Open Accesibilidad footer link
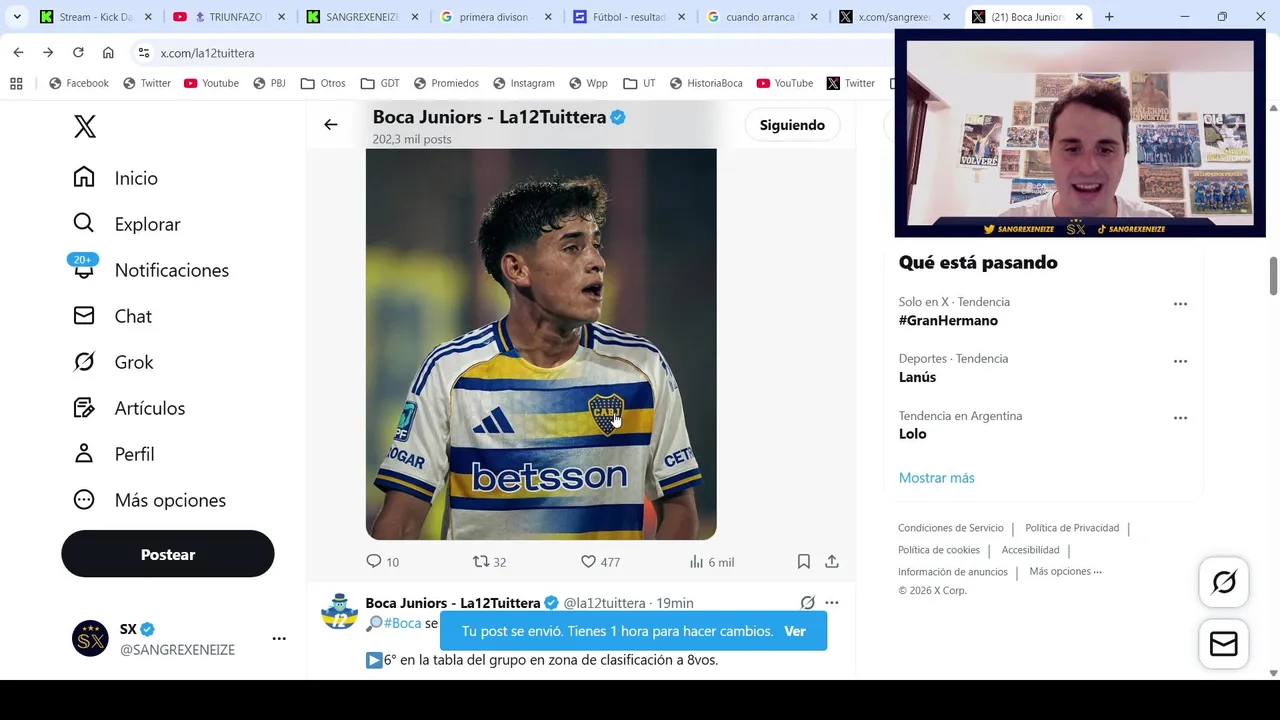Image resolution: width=1280 pixels, height=720 pixels. click(x=1030, y=550)
